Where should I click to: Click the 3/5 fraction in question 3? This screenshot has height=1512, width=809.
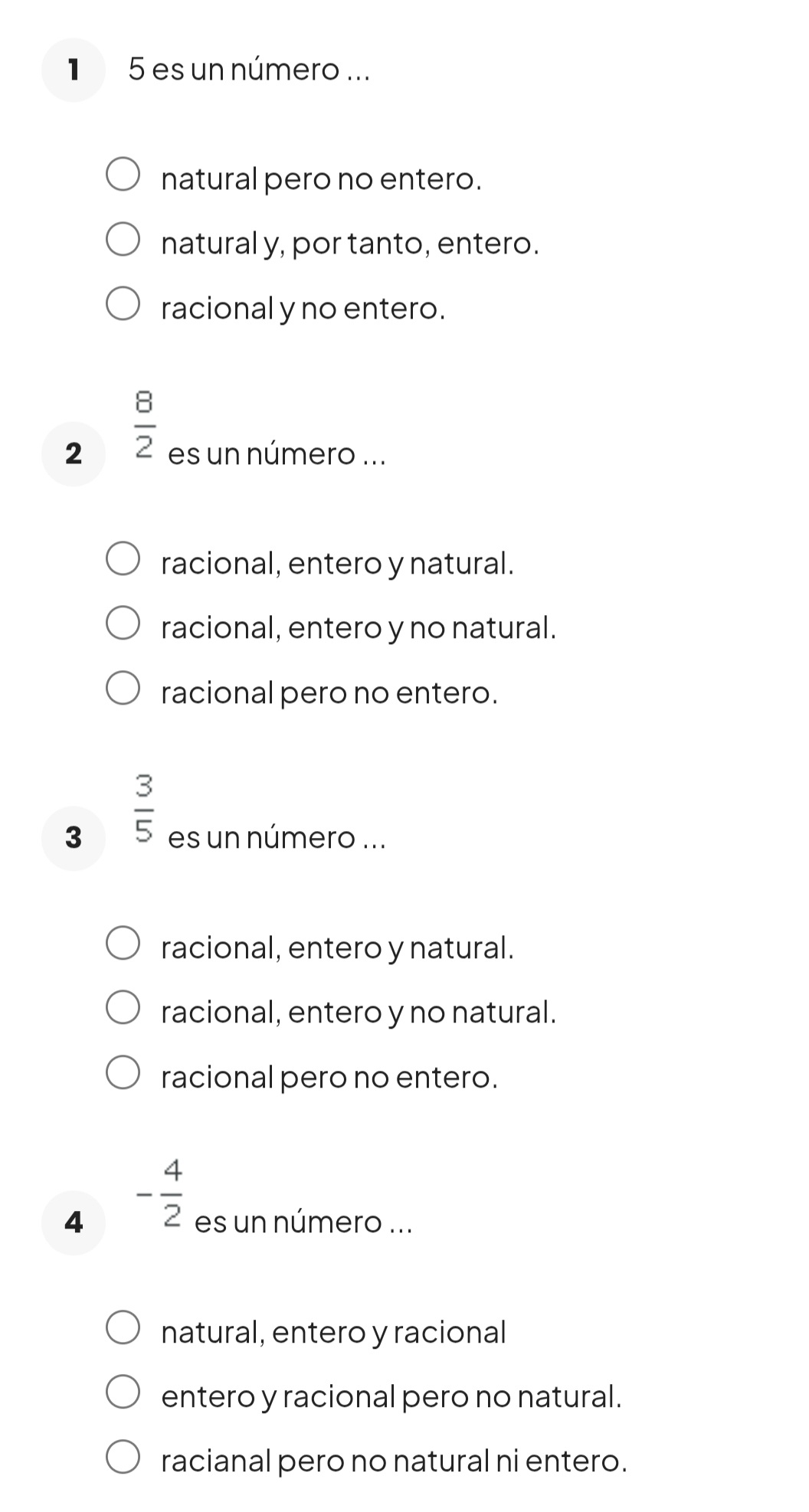click(145, 809)
